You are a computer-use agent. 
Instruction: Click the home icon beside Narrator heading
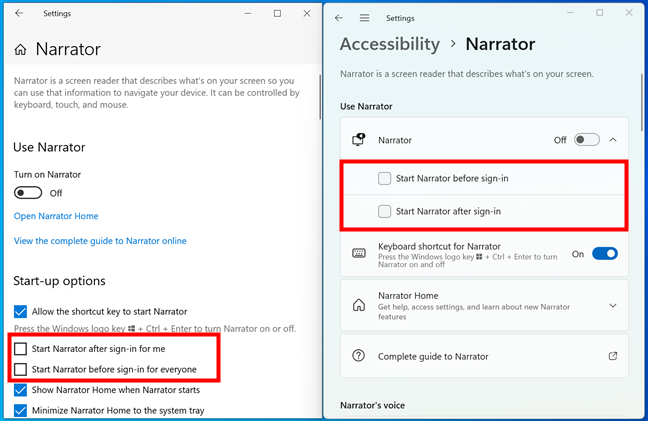click(20, 50)
